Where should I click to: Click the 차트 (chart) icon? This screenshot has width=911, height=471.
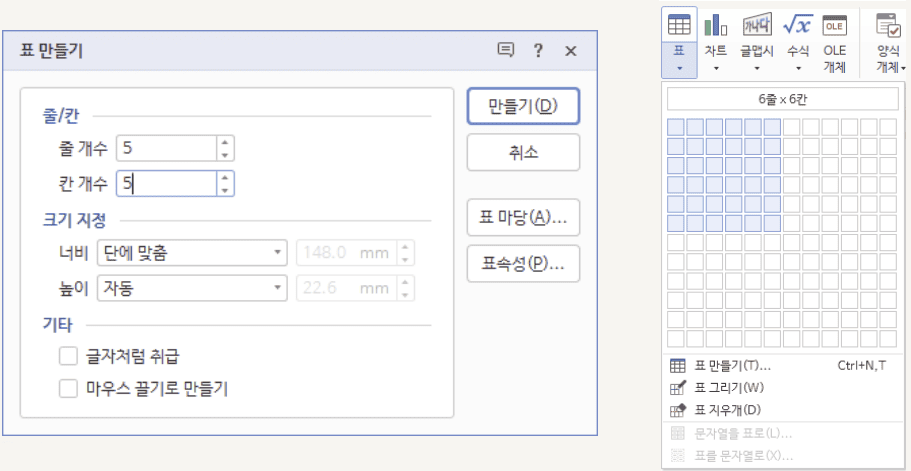[715, 26]
